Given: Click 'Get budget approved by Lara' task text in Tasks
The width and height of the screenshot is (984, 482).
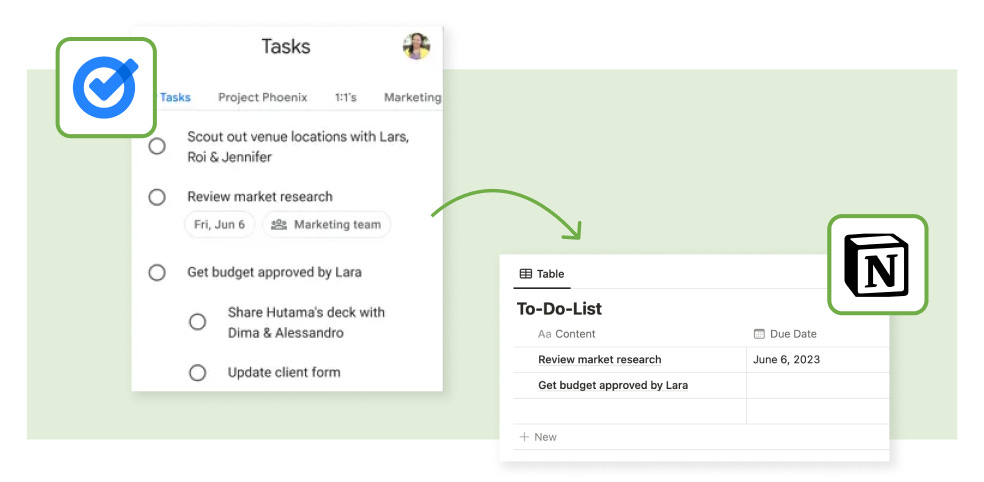Looking at the screenshot, I should coord(274,272).
